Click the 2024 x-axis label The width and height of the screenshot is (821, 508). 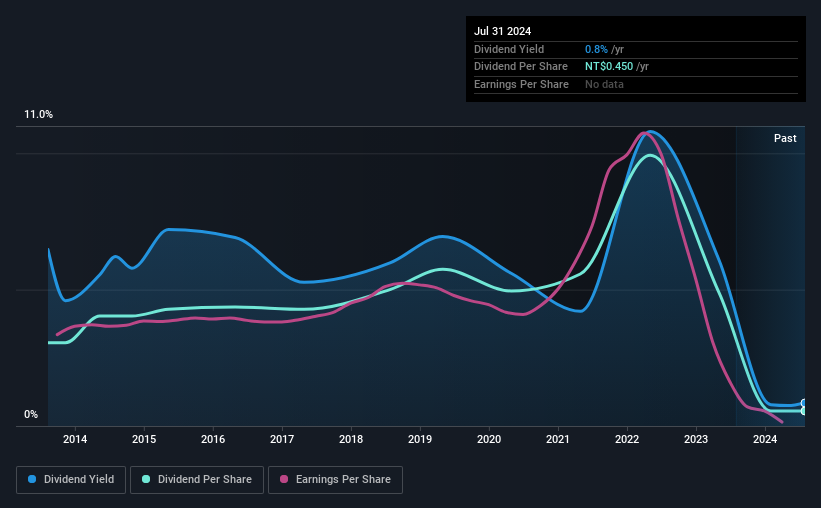pos(765,439)
